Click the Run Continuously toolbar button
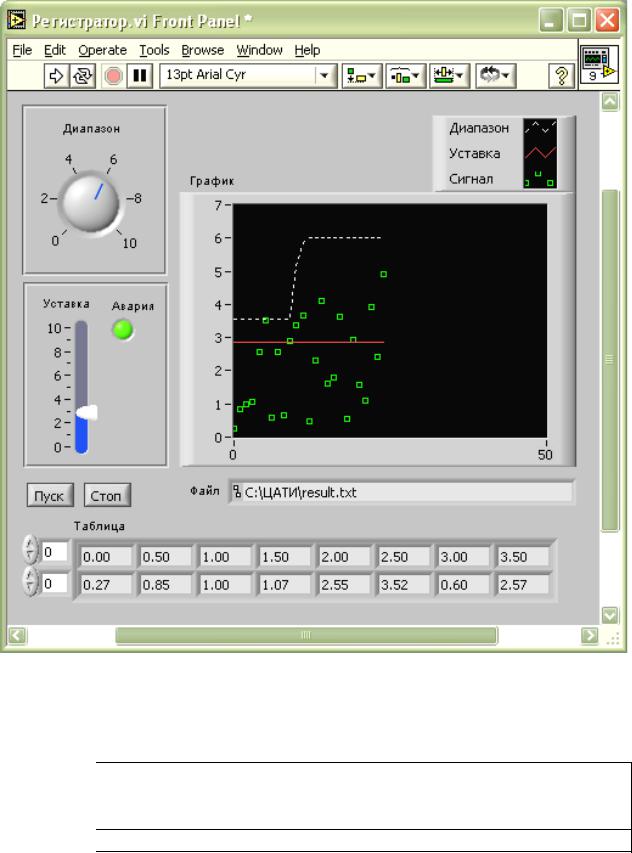 pyautogui.click(x=83, y=76)
